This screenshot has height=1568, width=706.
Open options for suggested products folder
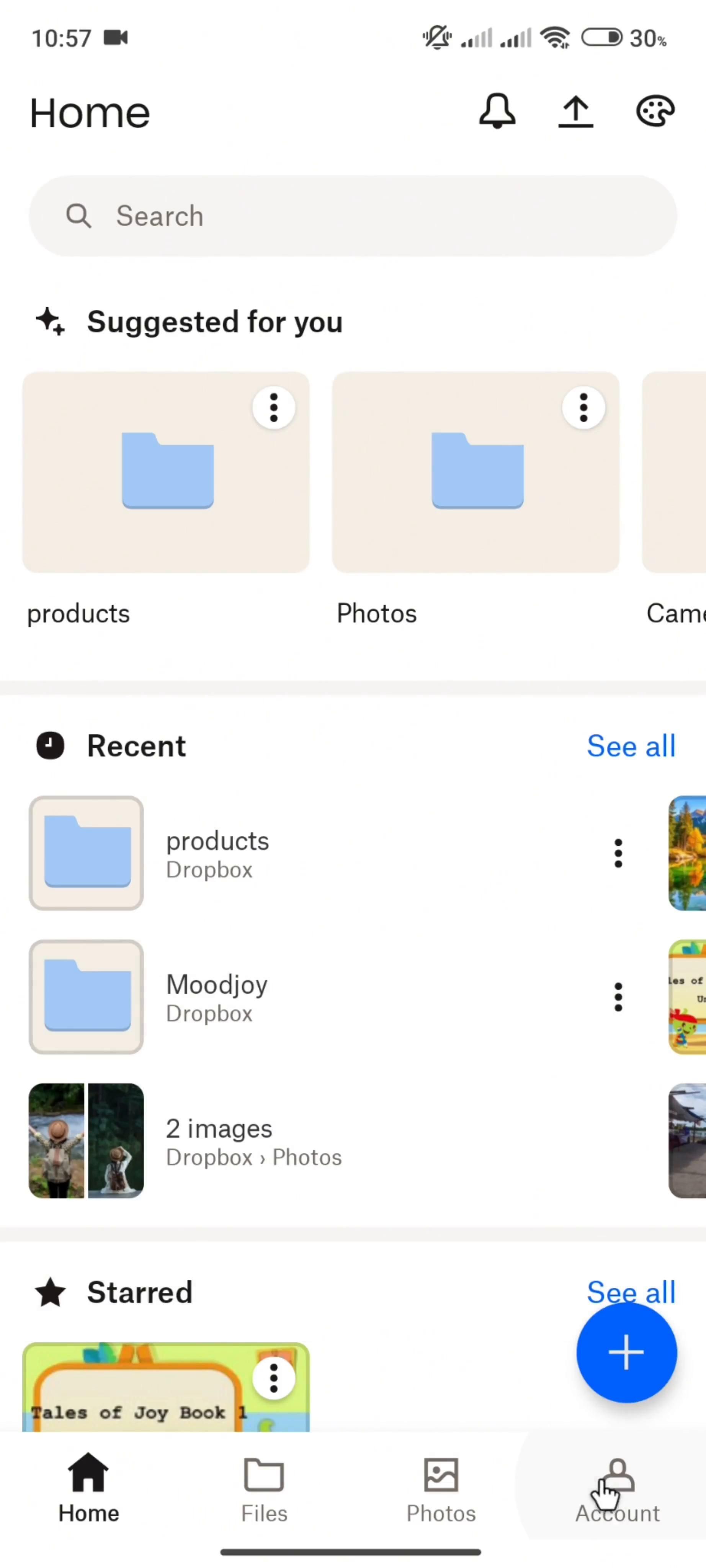(x=274, y=407)
